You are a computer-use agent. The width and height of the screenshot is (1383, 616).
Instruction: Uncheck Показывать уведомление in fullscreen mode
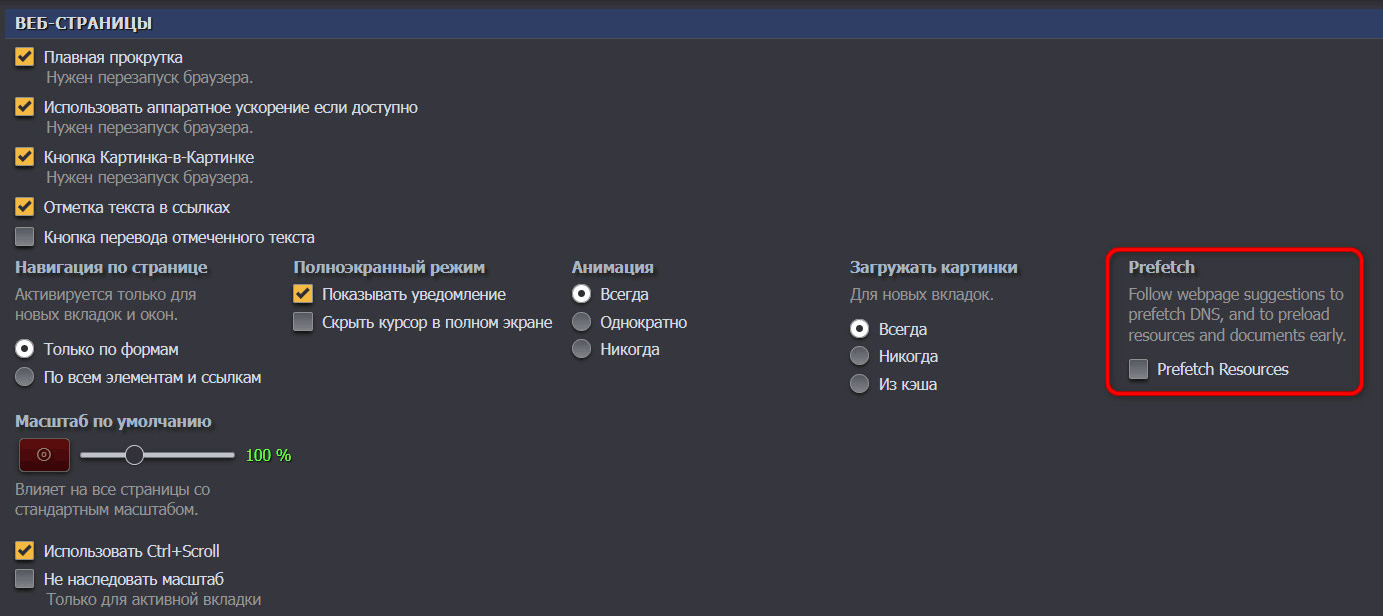click(x=303, y=294)
